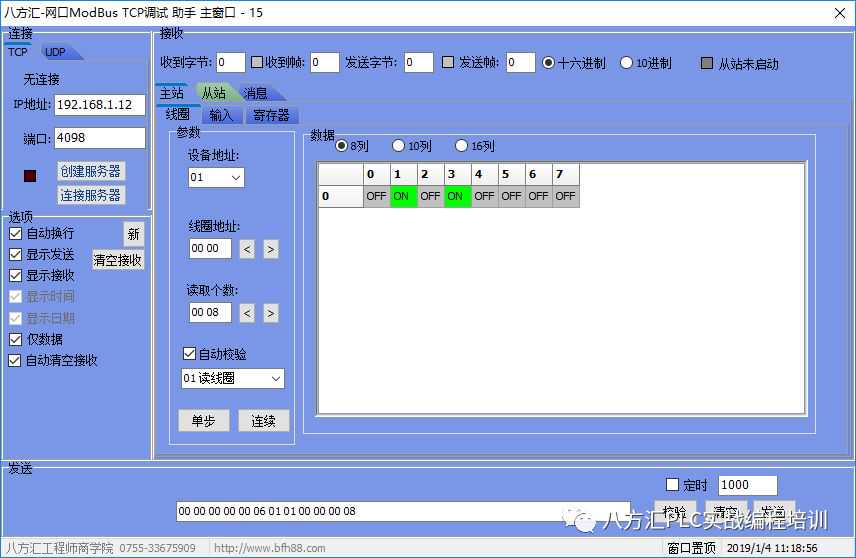
Task: Toggle the green ON cell in column 1
Action: [x=402, y=196]
